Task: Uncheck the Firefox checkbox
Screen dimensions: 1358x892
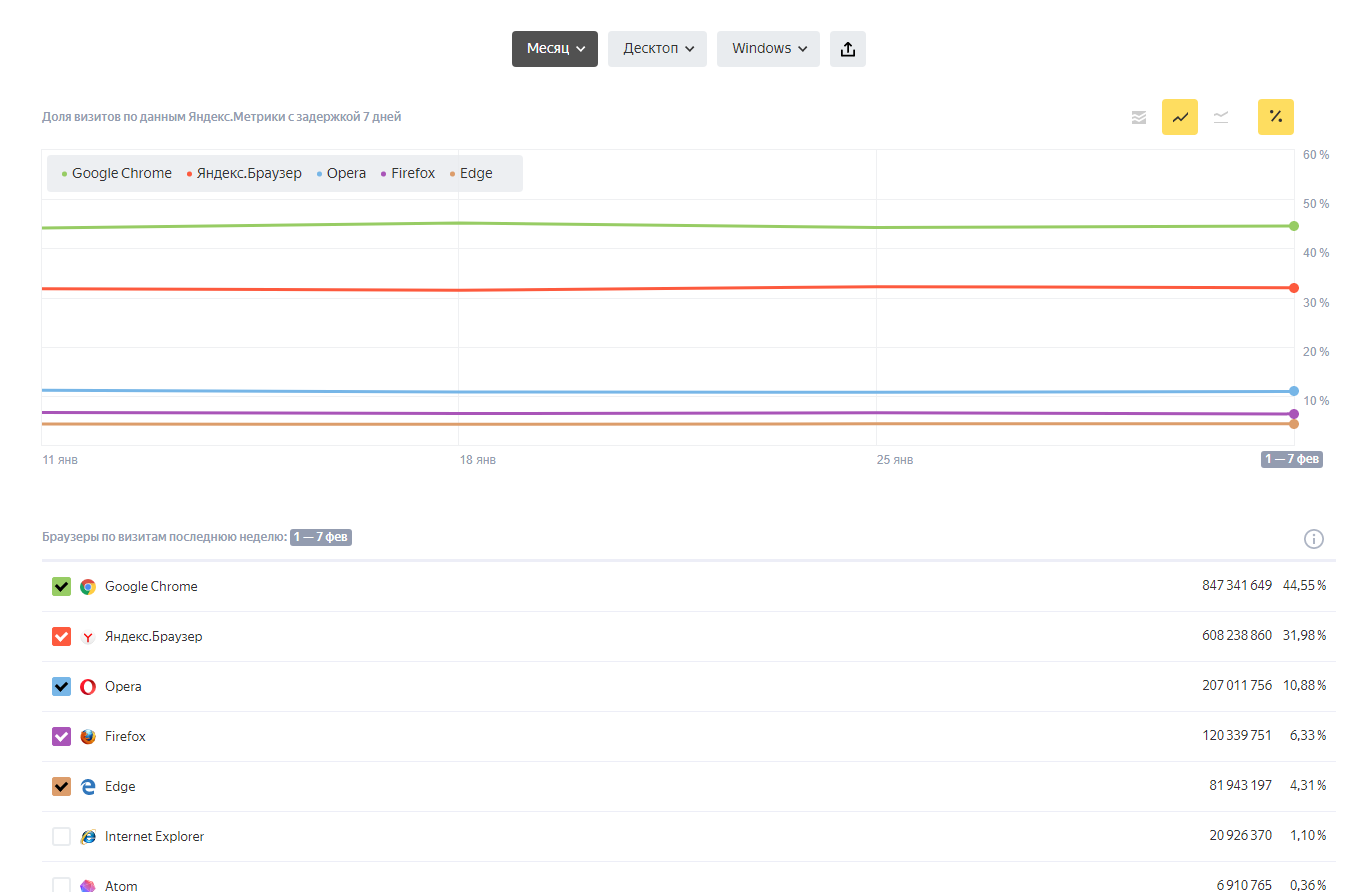Action: click(x=61, y=737)
